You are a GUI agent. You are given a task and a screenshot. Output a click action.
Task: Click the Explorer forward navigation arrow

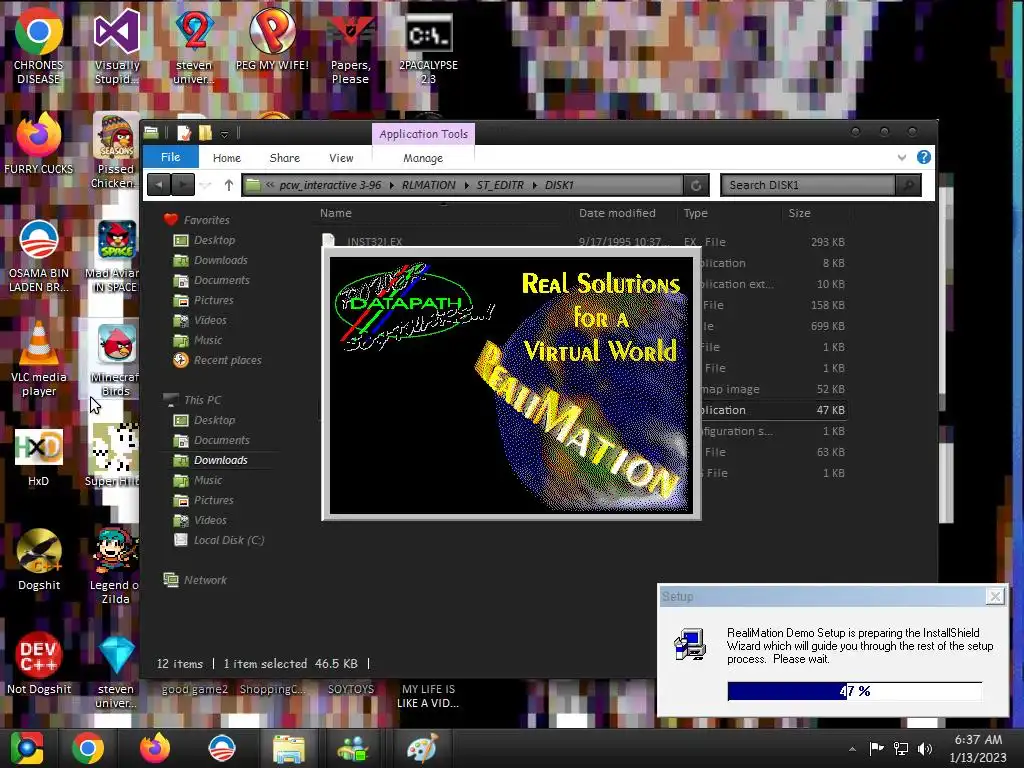183,185
